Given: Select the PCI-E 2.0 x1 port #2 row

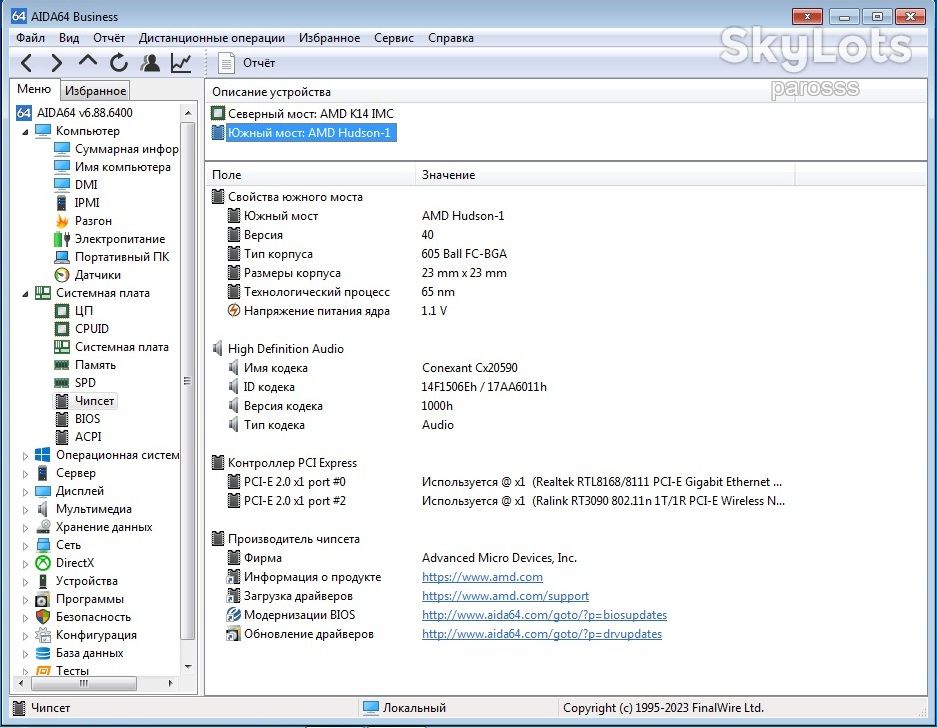Looking at the screenshot, I should 506,501.
